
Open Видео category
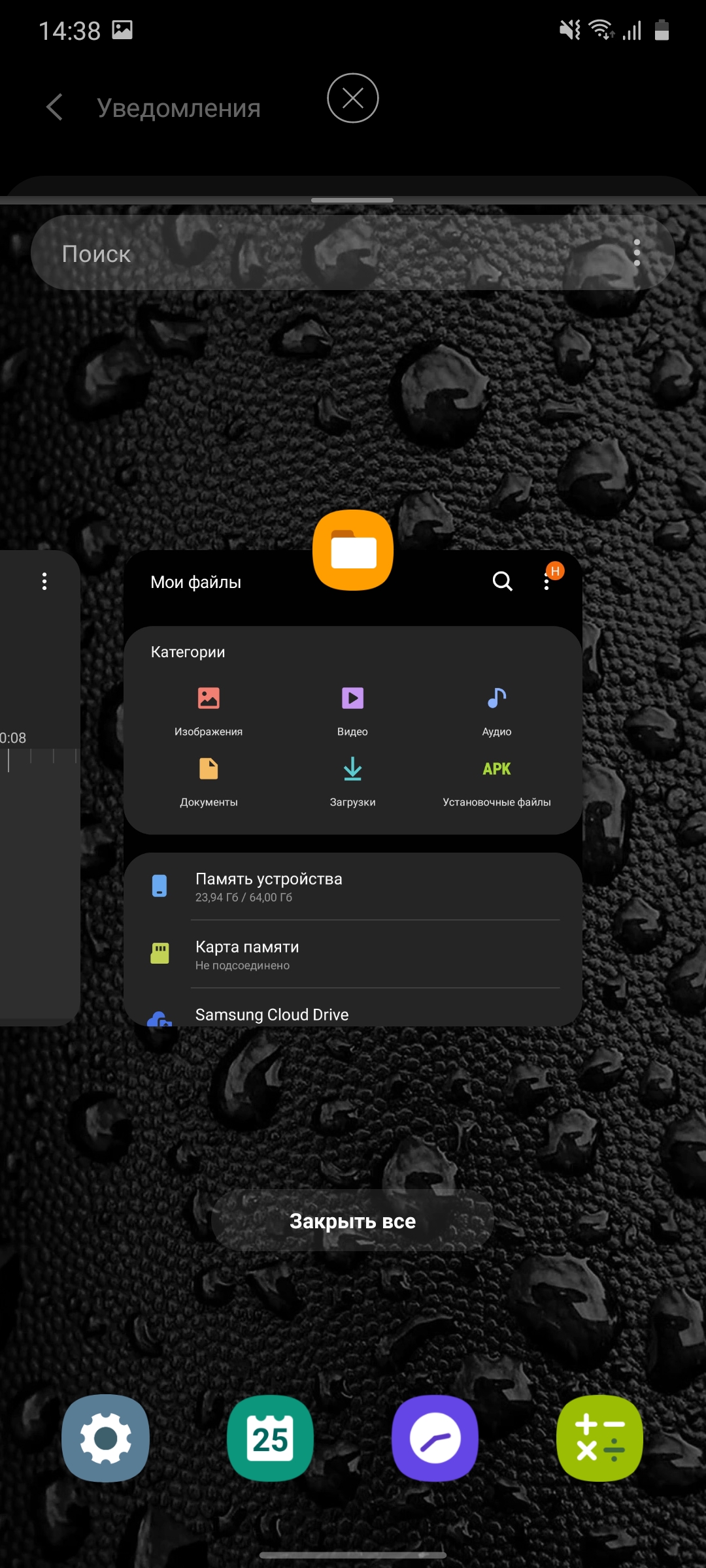(352, 710)
